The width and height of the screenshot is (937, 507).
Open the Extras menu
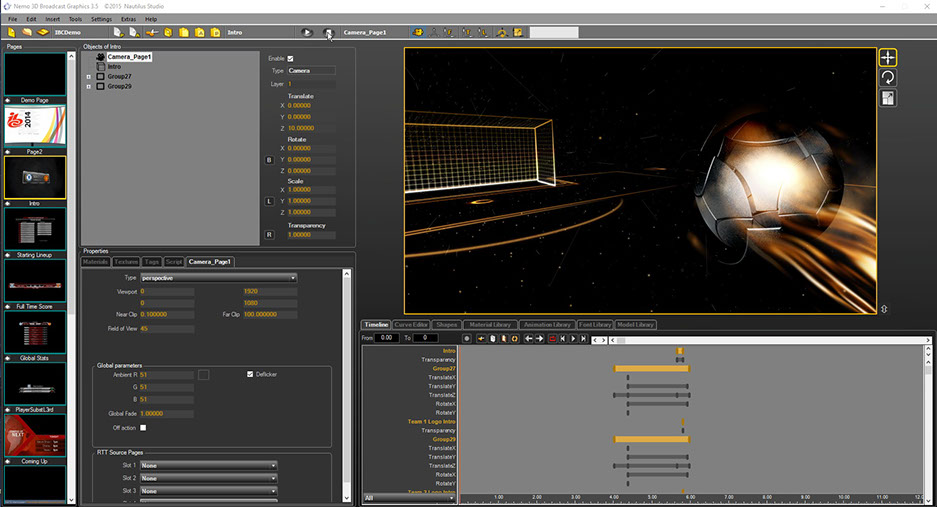tap(128, 19)
